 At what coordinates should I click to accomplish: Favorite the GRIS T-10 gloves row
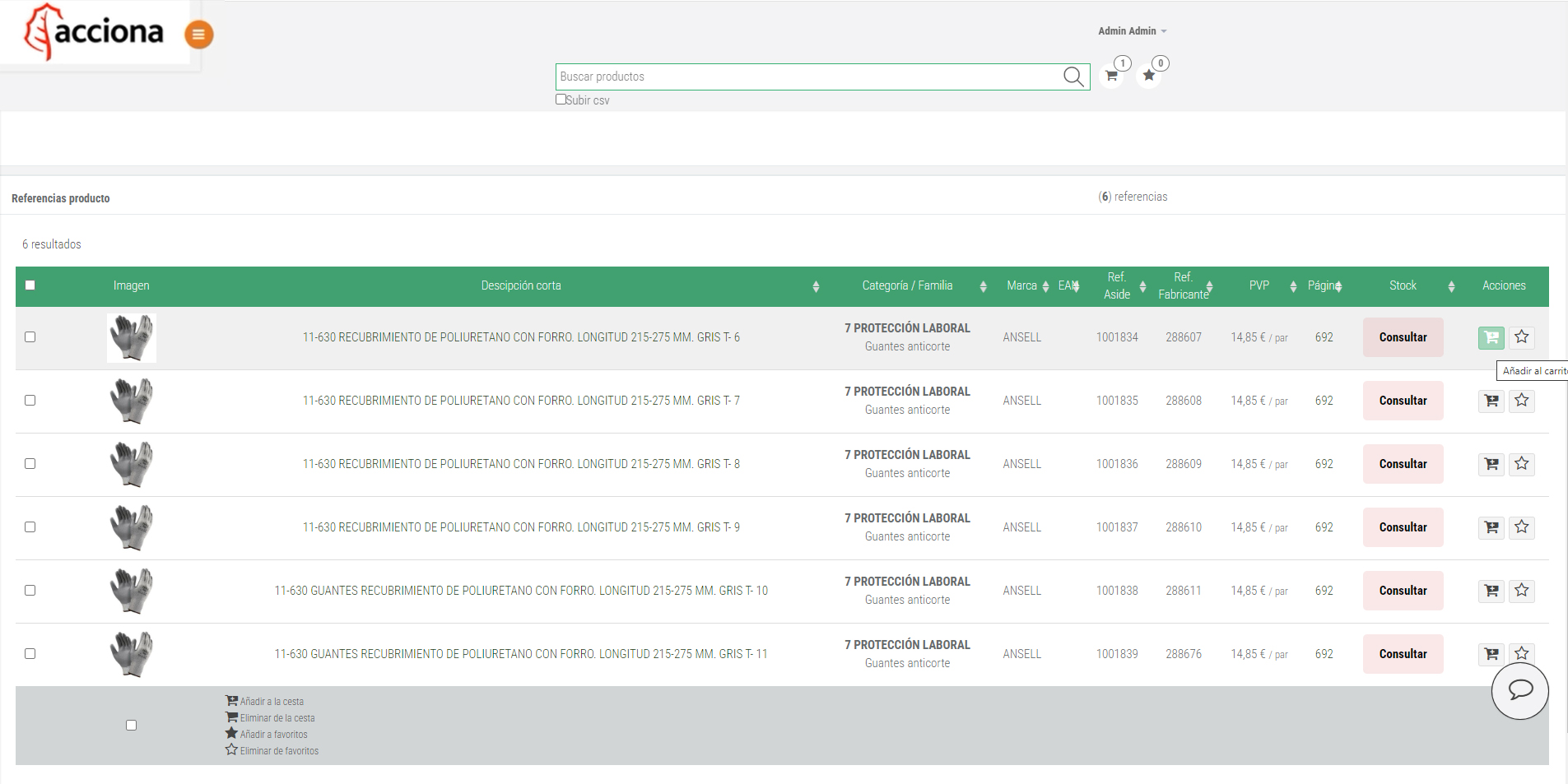1521,591
